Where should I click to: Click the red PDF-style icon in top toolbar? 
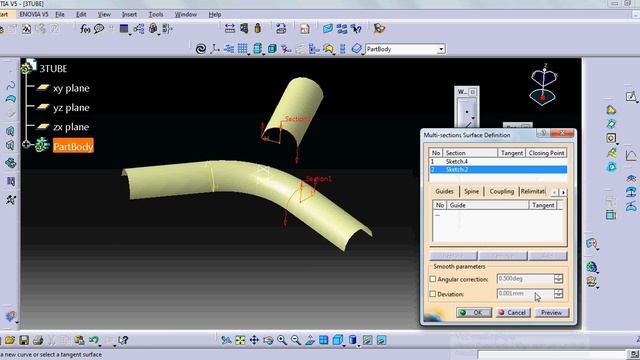[304, 29]
